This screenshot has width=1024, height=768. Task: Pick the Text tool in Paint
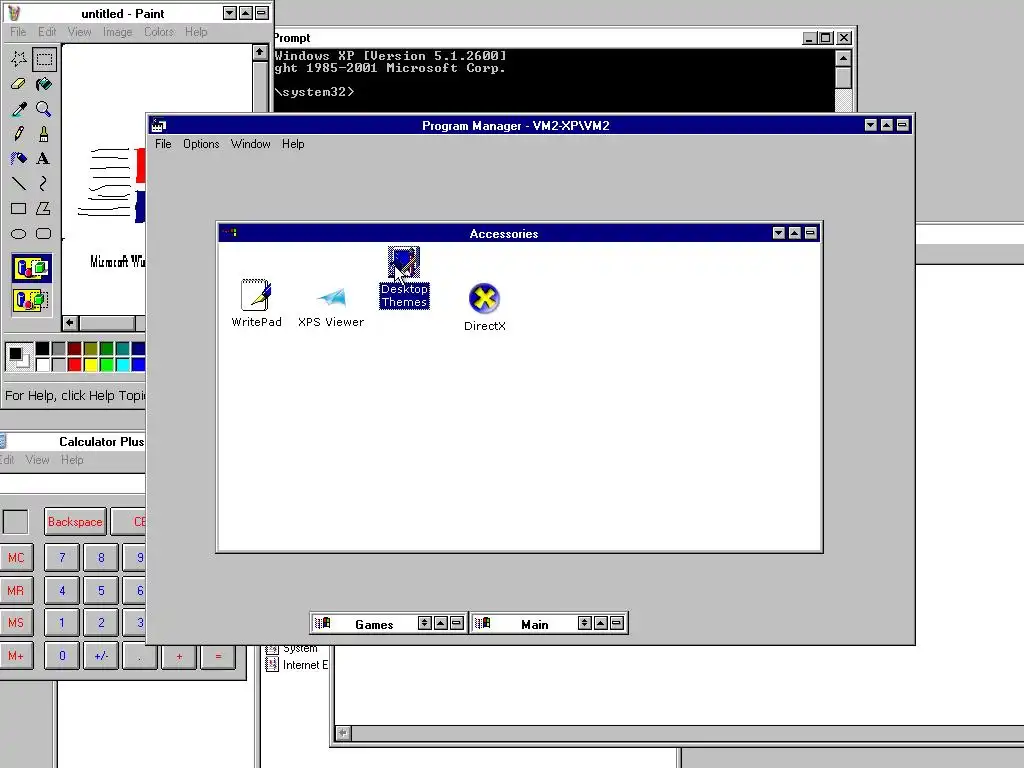click(x=44, y=159)
